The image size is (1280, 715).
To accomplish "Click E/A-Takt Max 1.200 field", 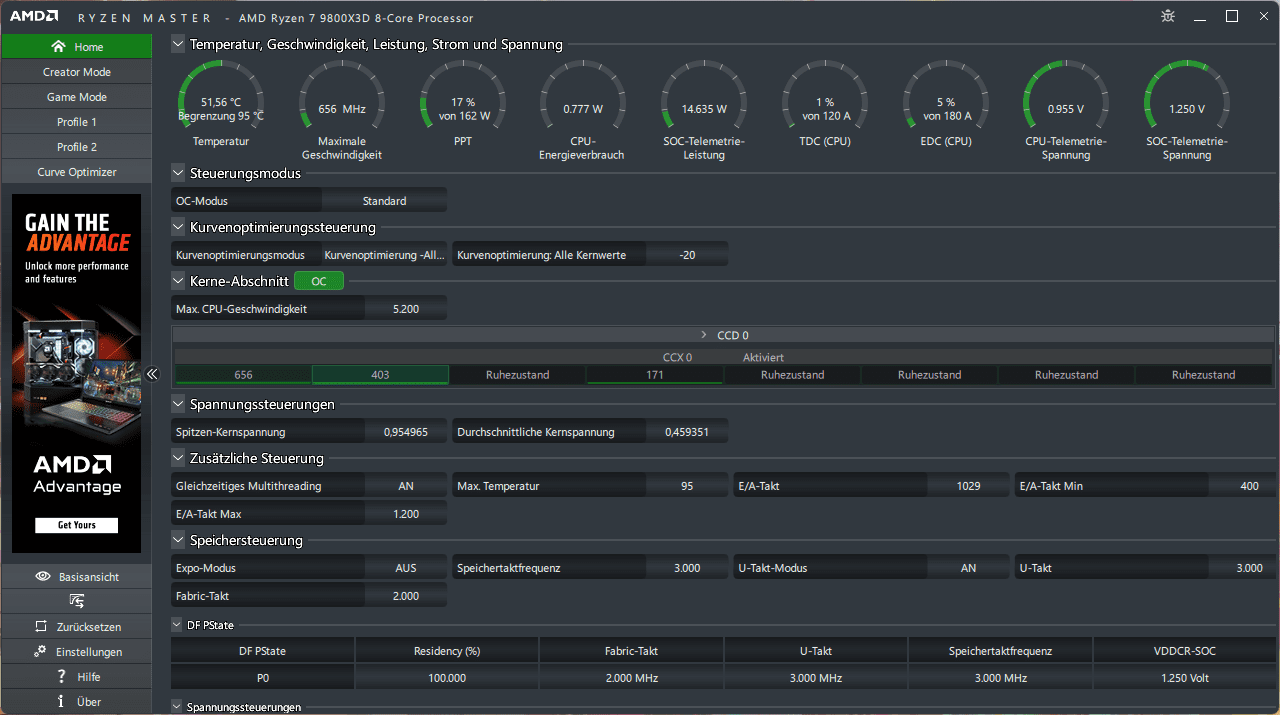I will 406,514.
